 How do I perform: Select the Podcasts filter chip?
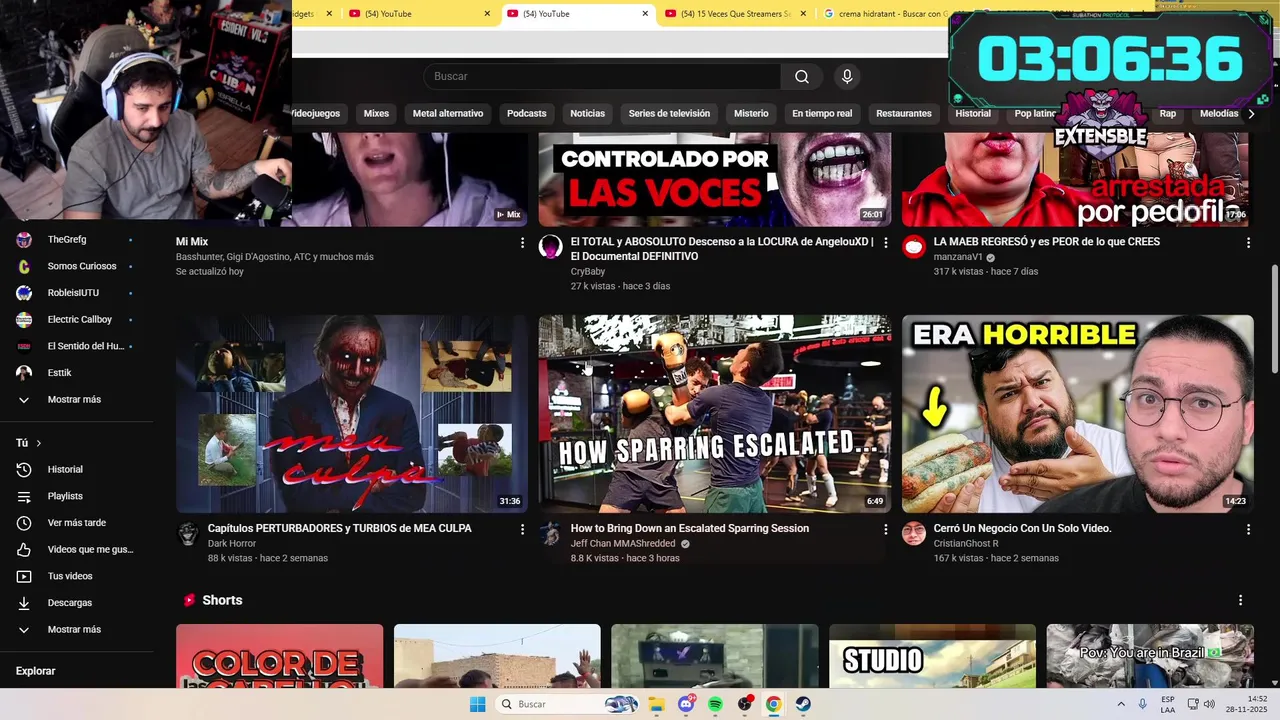526,114
